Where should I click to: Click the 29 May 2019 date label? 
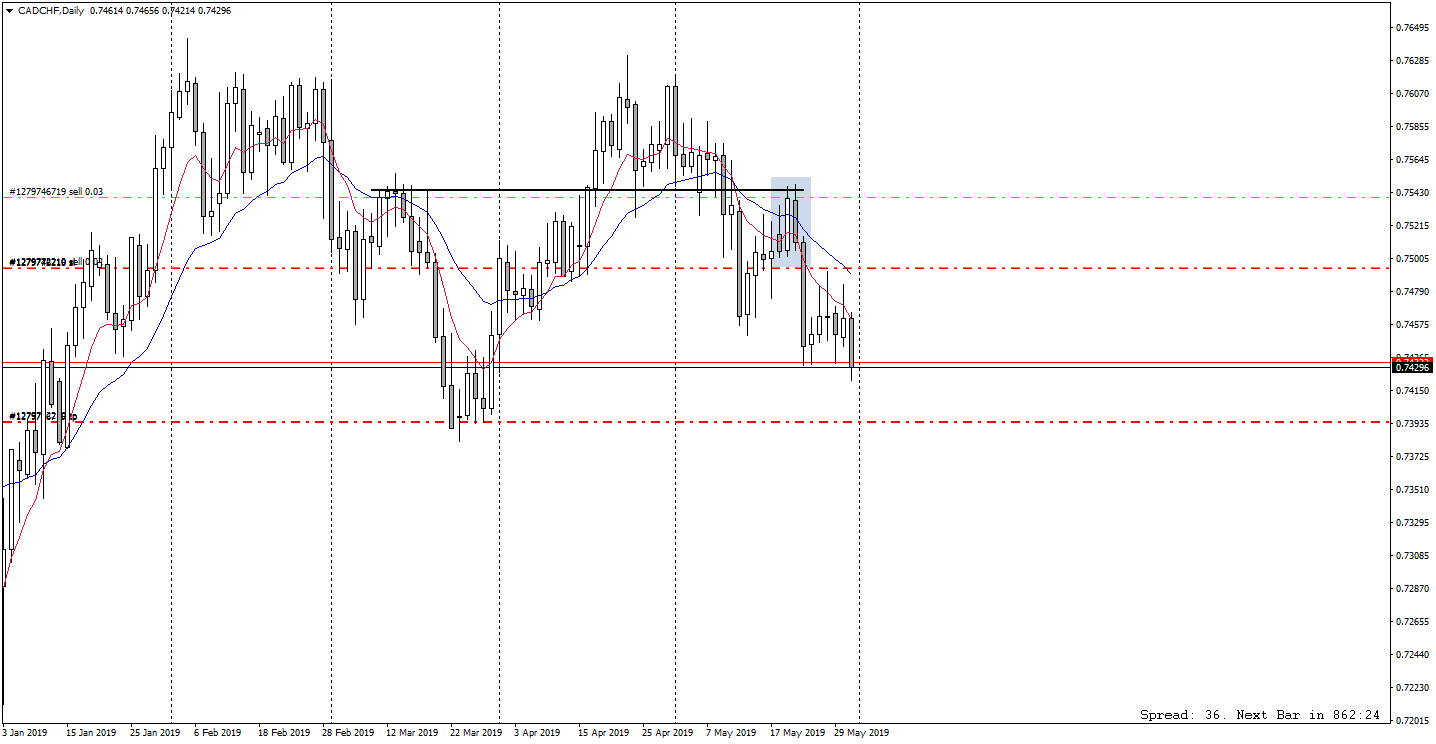pyautogui.click(x=861, y=733)
